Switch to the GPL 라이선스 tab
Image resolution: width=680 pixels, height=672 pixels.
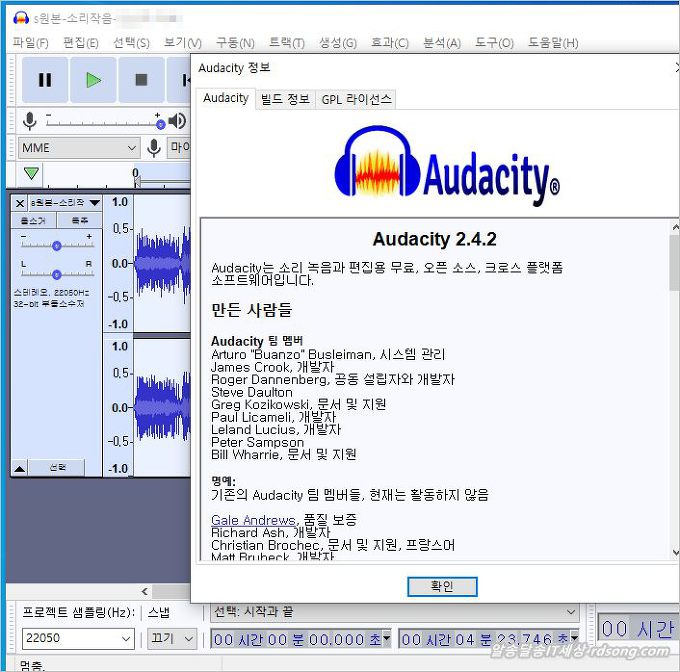coord(356,99)
